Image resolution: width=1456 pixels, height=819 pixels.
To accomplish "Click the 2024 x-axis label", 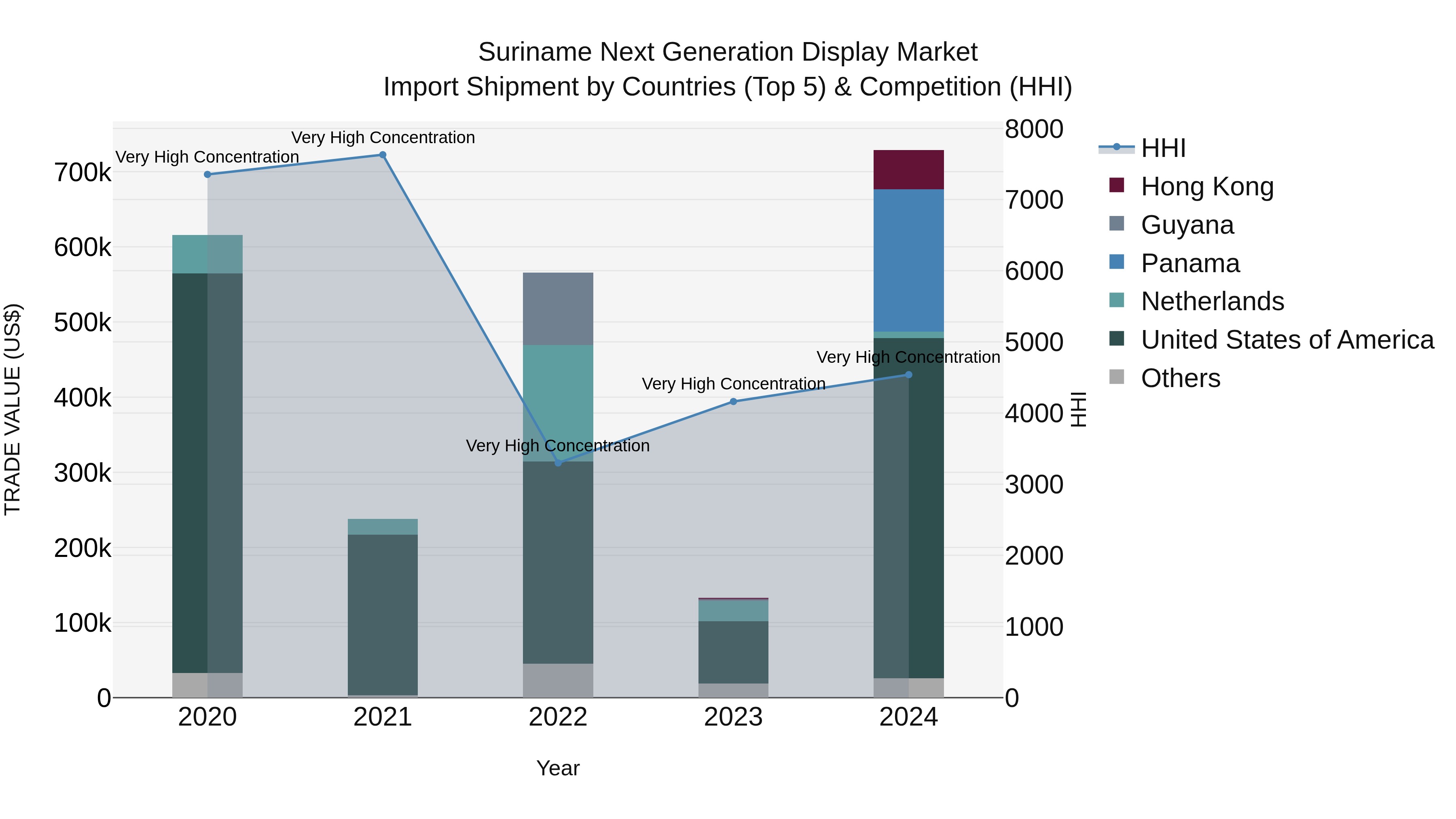I will [909, 717].
